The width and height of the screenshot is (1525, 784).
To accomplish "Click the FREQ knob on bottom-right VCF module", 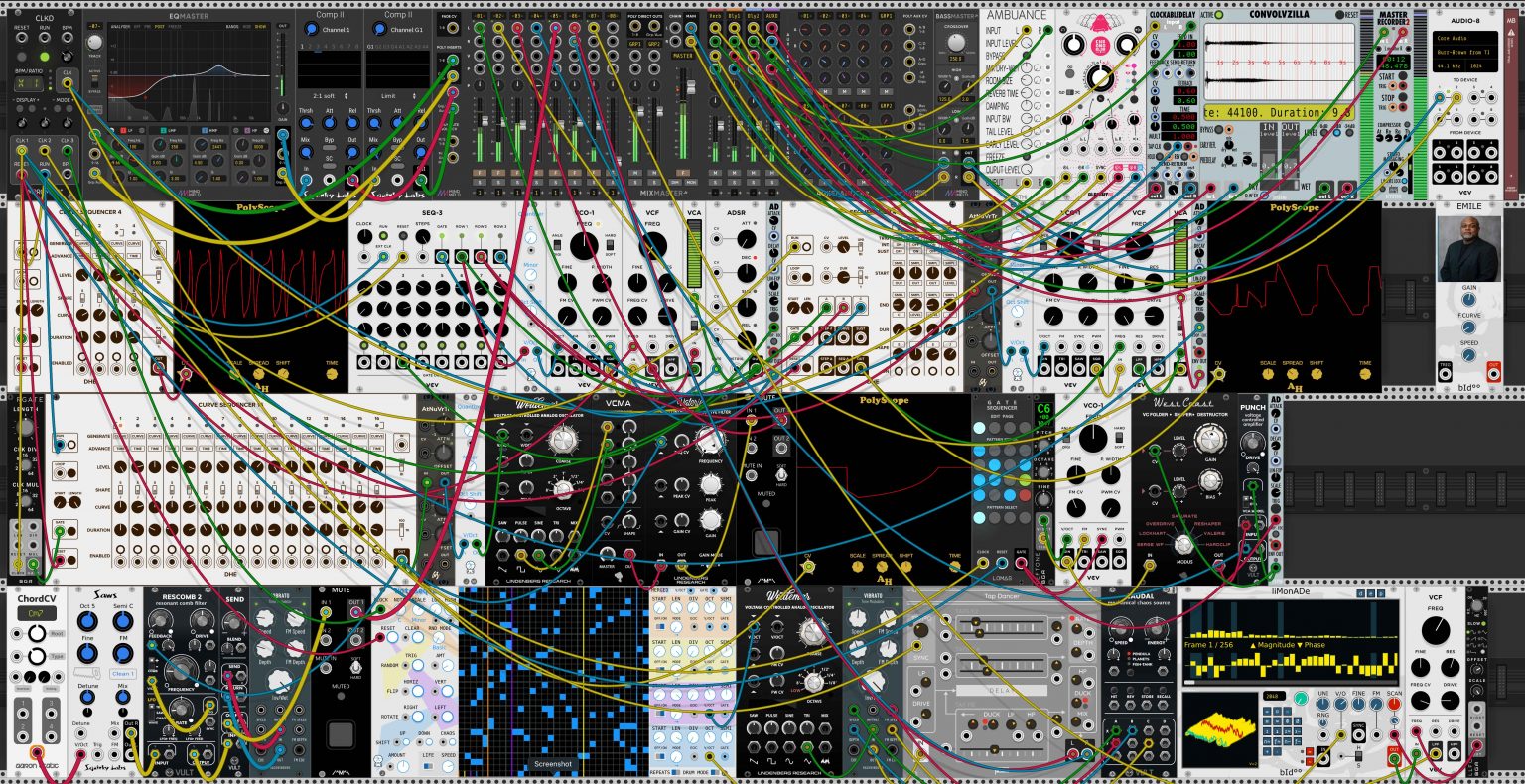I will pyautogui.click(x=1435, y=631).
